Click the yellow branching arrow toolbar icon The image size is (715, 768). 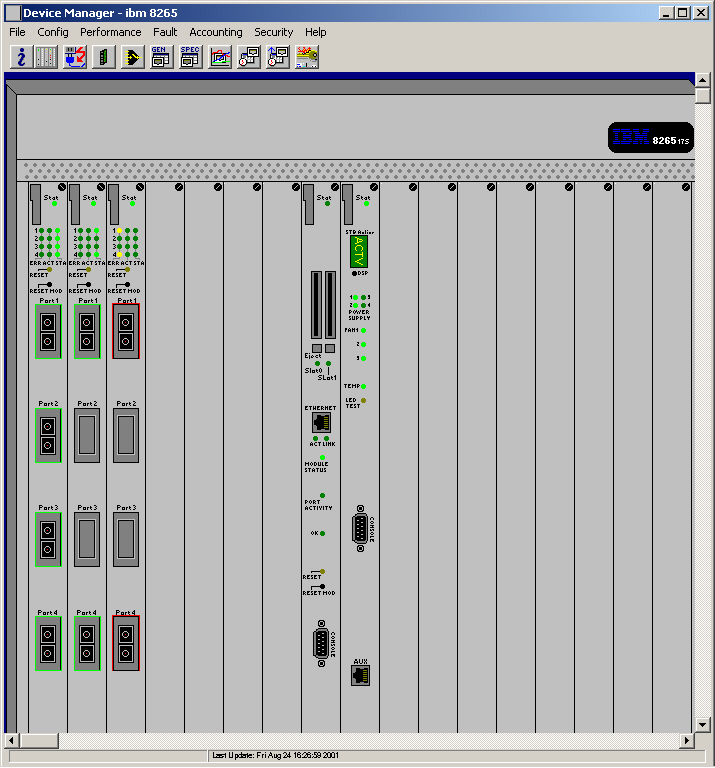132,57
